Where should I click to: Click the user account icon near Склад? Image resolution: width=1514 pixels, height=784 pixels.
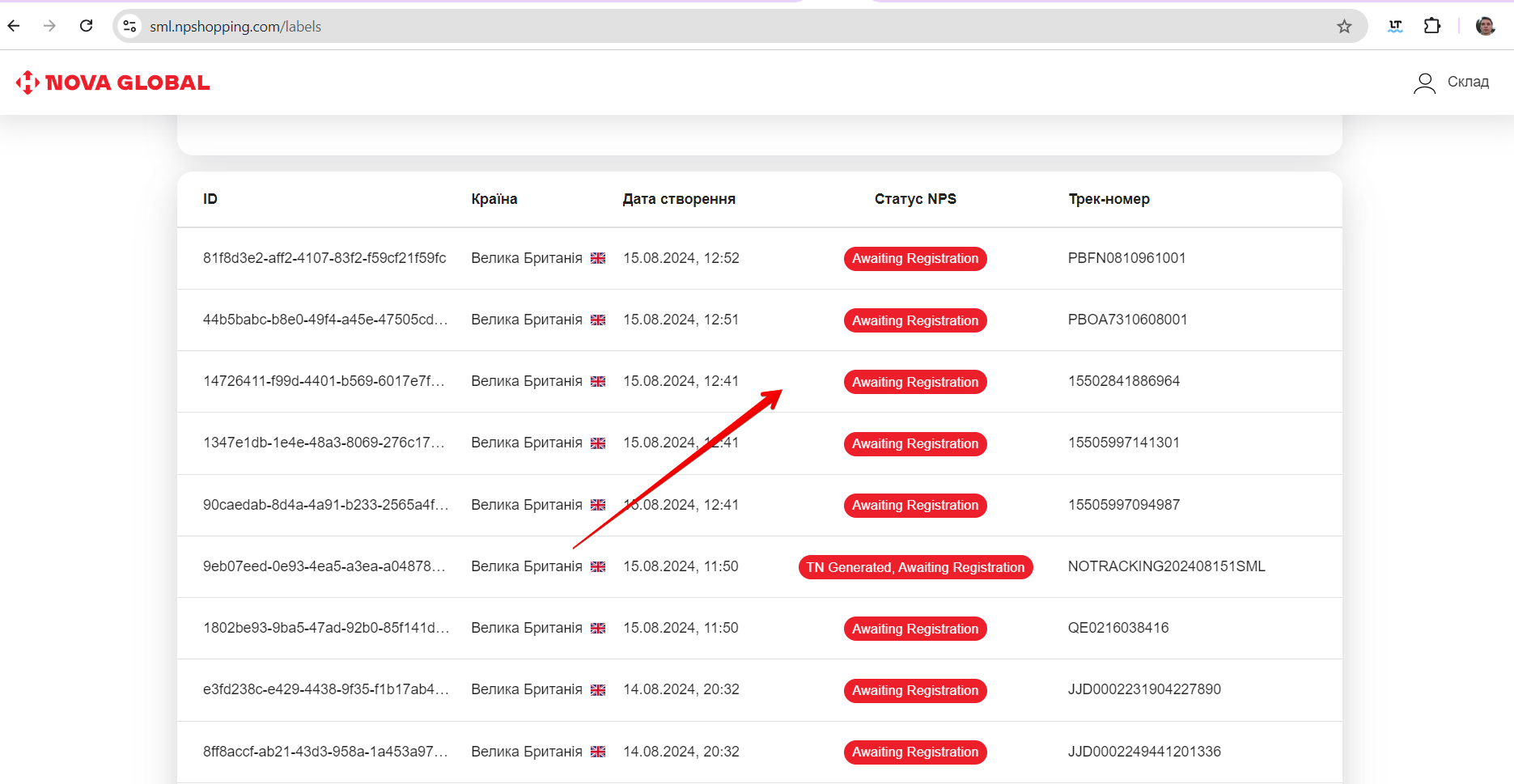(1424, 83)
